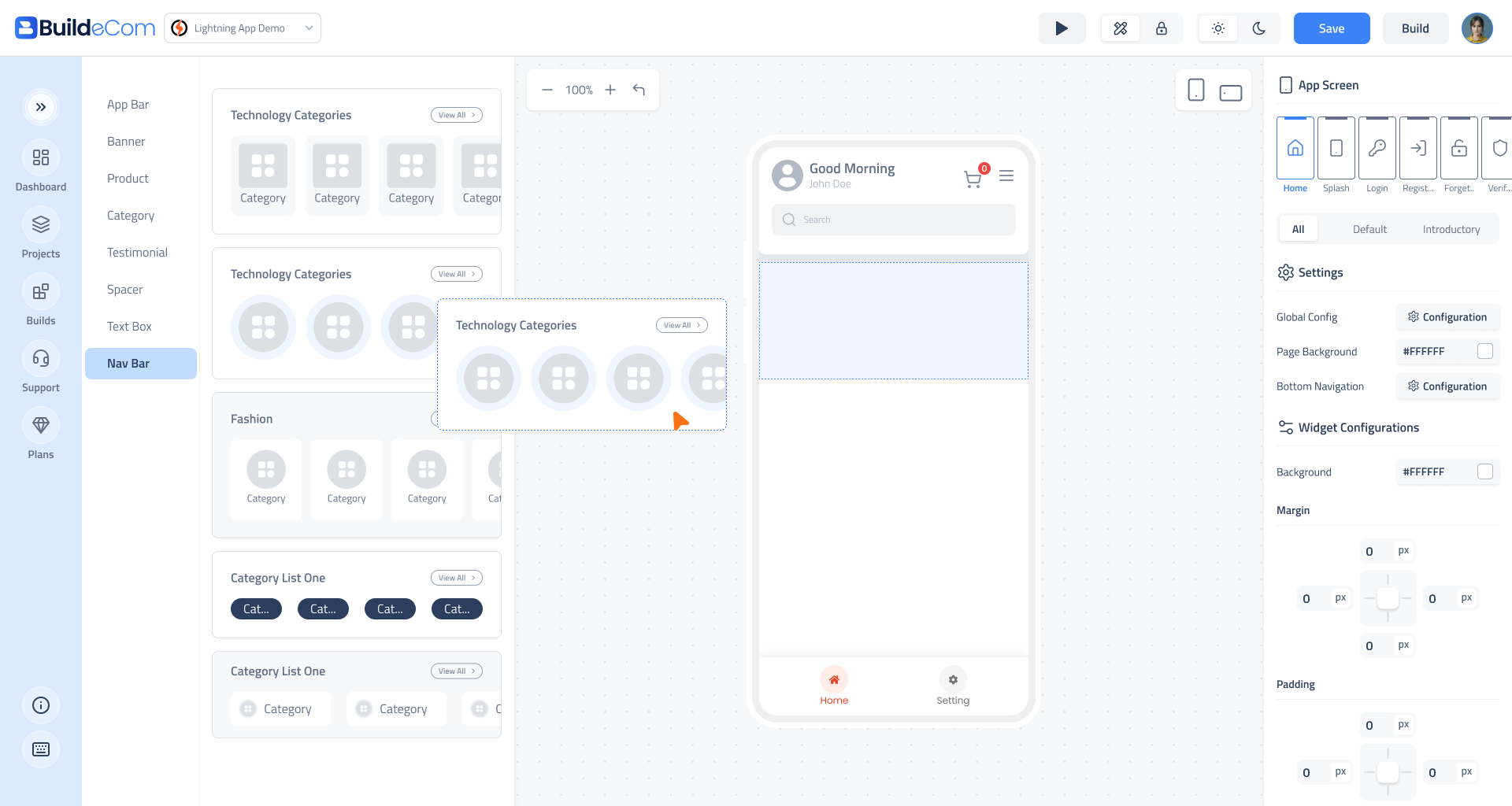Screen dimensions: 1512x806
Task: Open the shopping cart icon in the preview
Action: (973, 179)
